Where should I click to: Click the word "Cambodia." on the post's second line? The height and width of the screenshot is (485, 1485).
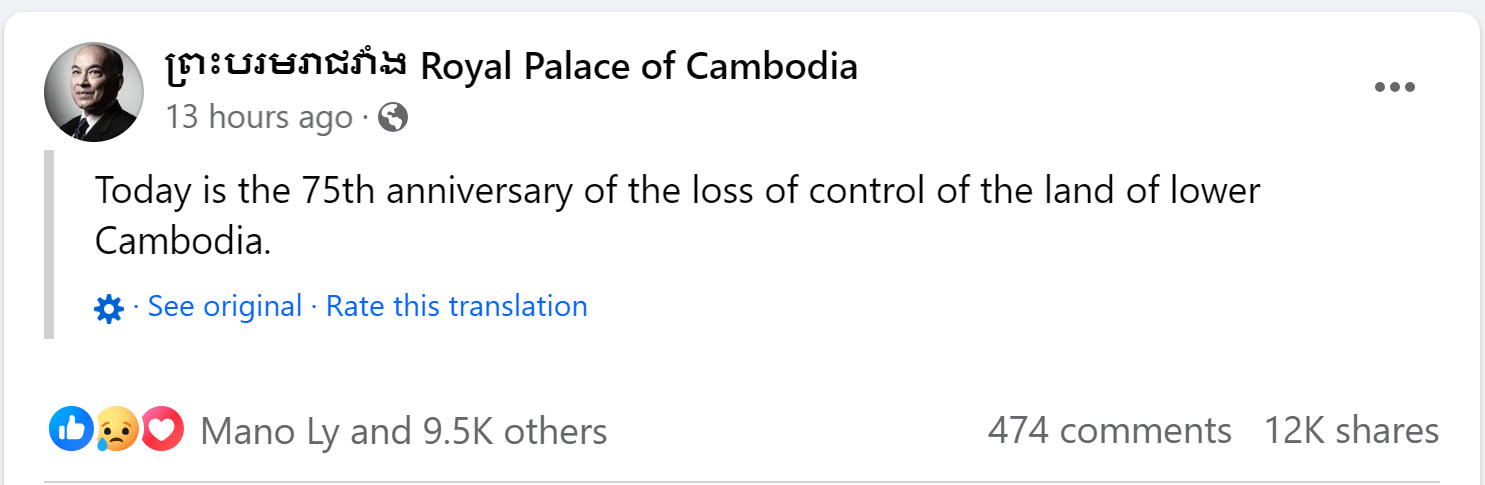click(x=183, y=241)
